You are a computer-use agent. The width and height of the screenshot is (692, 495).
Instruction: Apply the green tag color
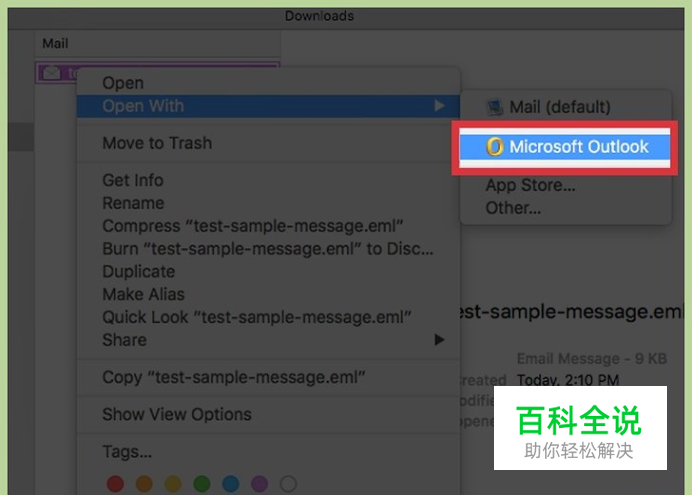coord(202,484)
